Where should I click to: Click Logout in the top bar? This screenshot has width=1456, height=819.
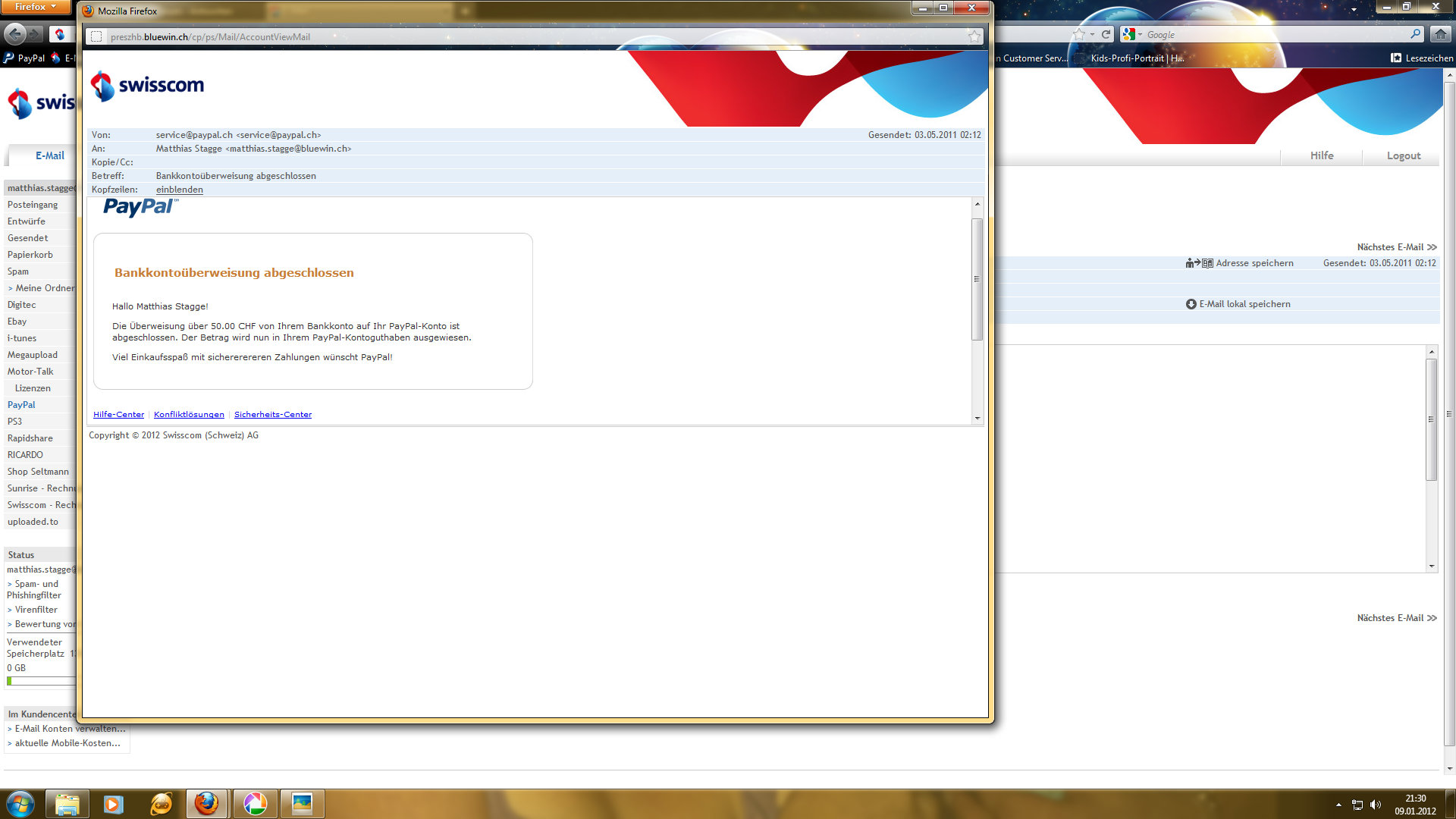coord(1403,155)
